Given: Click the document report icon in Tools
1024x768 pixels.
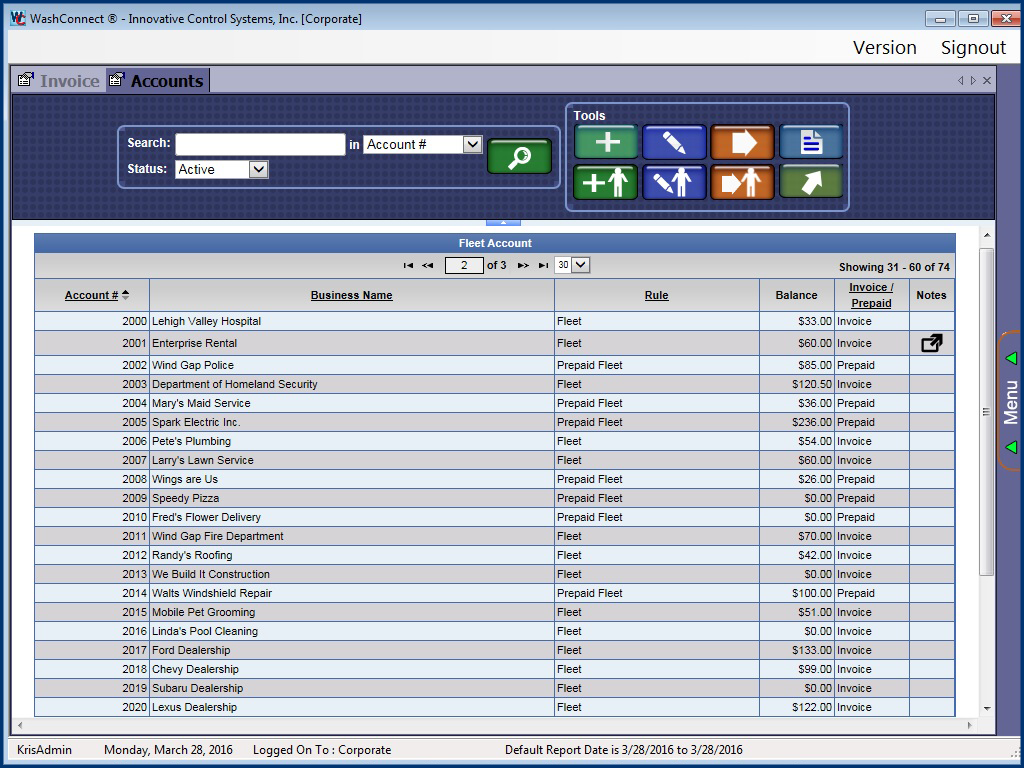Looking at the screenshot, I should click(810, 142).
